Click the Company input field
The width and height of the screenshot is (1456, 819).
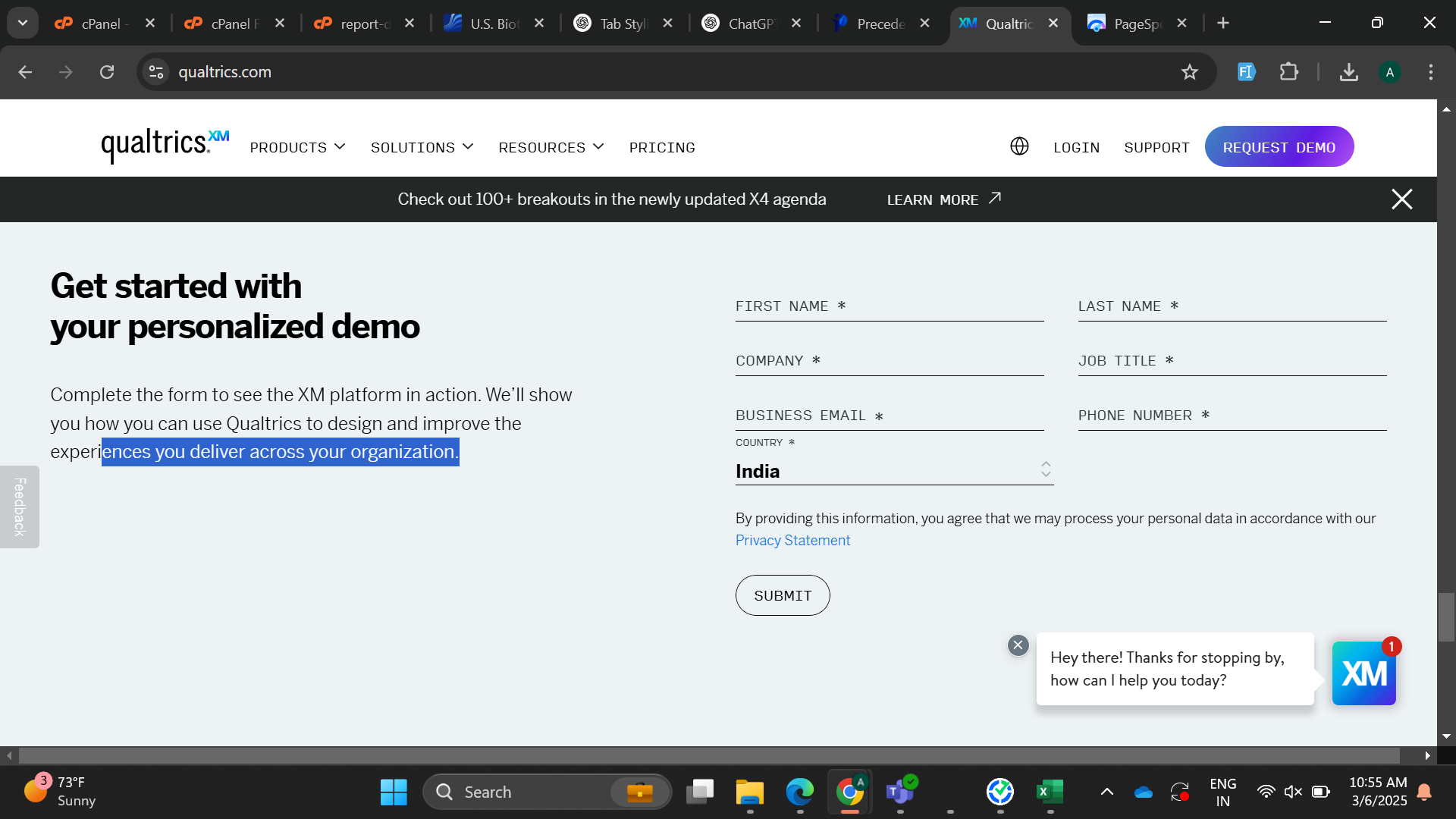[x=890, y=361]
